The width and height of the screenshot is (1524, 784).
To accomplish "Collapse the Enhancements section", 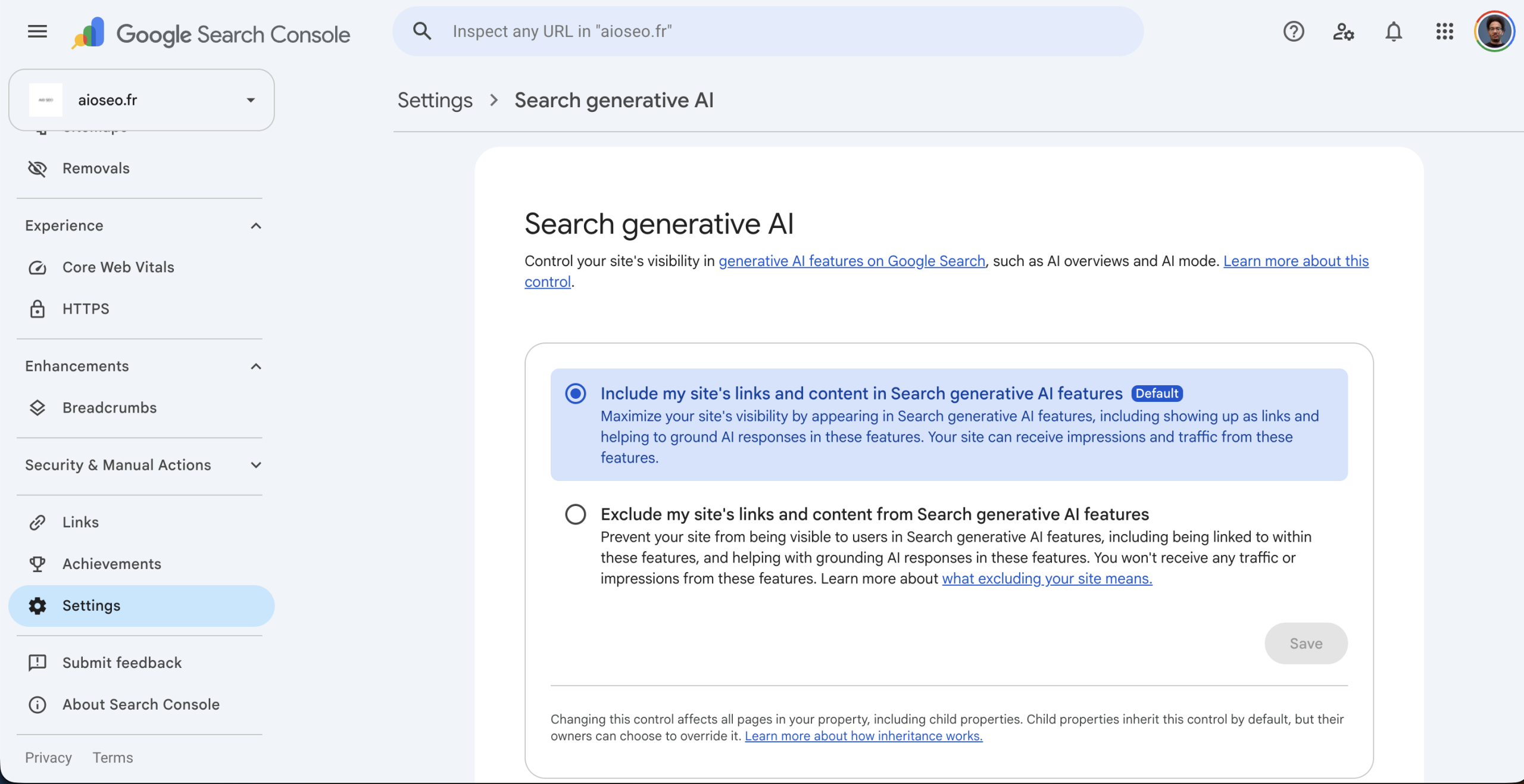I will click(256, 366).
